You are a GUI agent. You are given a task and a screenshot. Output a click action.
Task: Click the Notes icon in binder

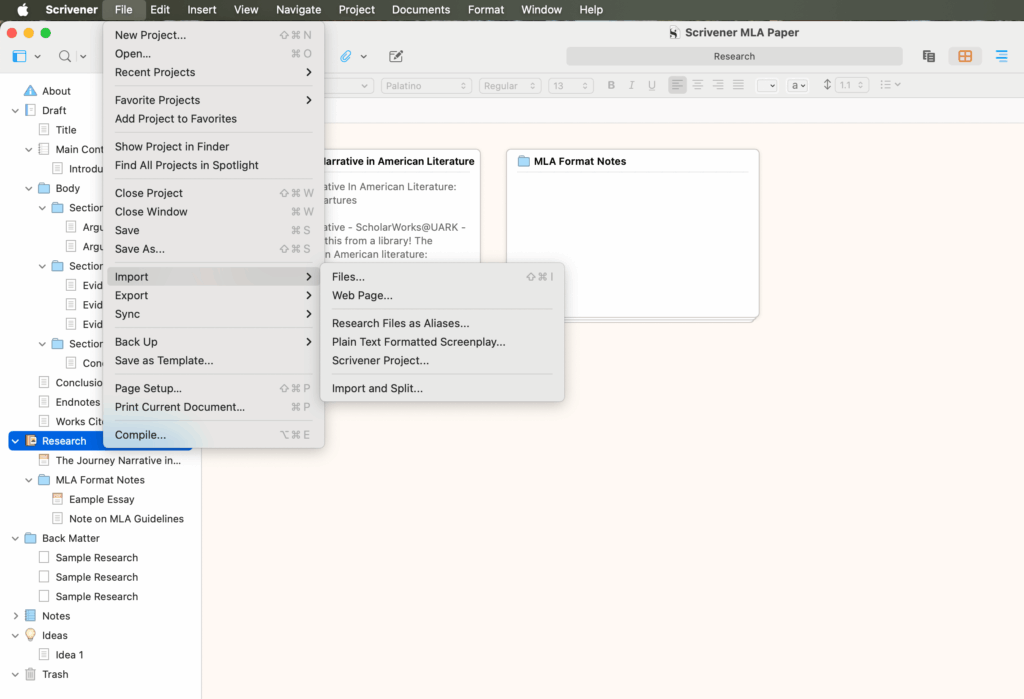click(30, 615)
